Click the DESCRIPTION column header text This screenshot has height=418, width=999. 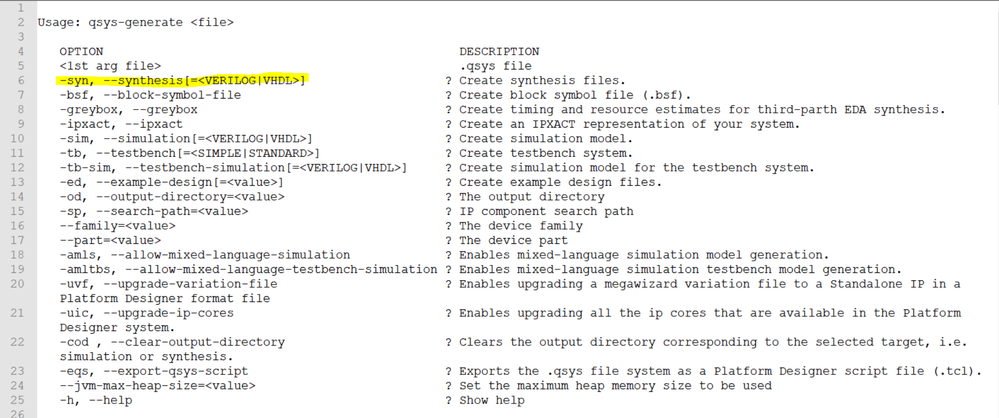498,50
